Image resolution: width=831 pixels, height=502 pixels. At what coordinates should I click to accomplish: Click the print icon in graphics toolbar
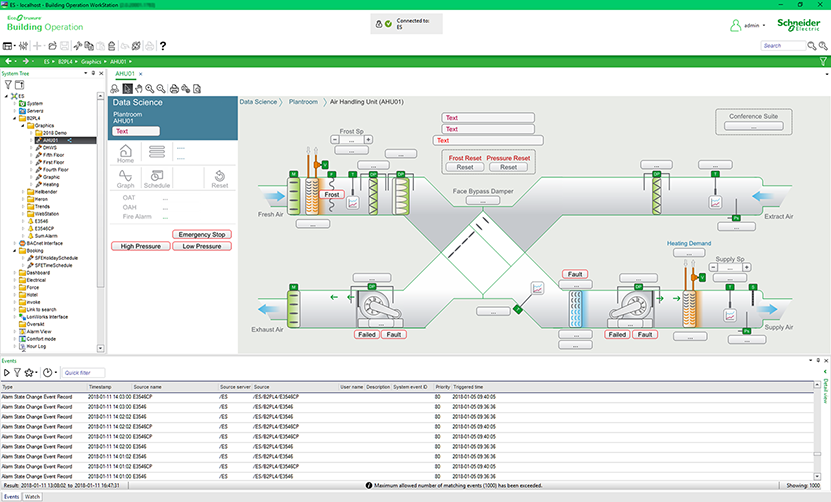[174, 89]
